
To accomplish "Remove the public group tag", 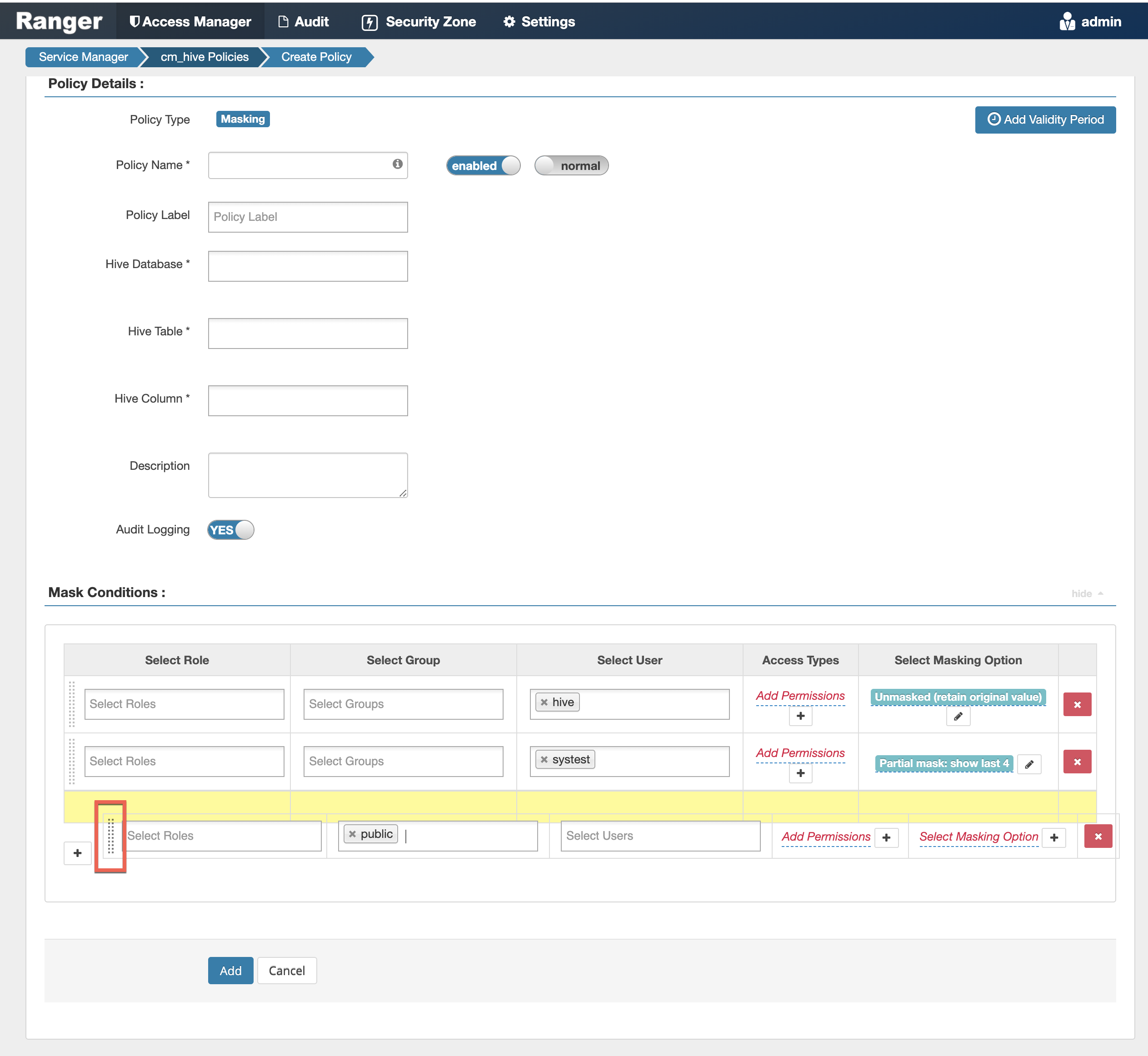I will pos(353,834).
